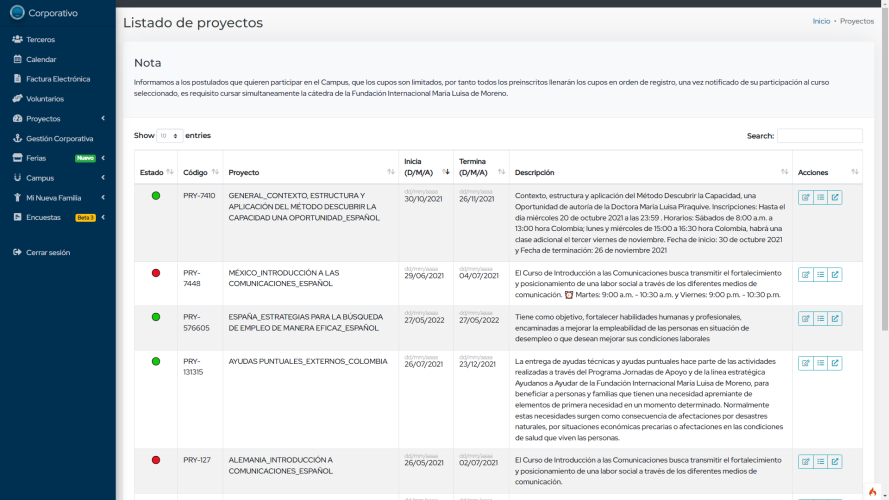Click the Corporativo logo in the sidebar
889x500 pixels.
click(x=17, y=13)
